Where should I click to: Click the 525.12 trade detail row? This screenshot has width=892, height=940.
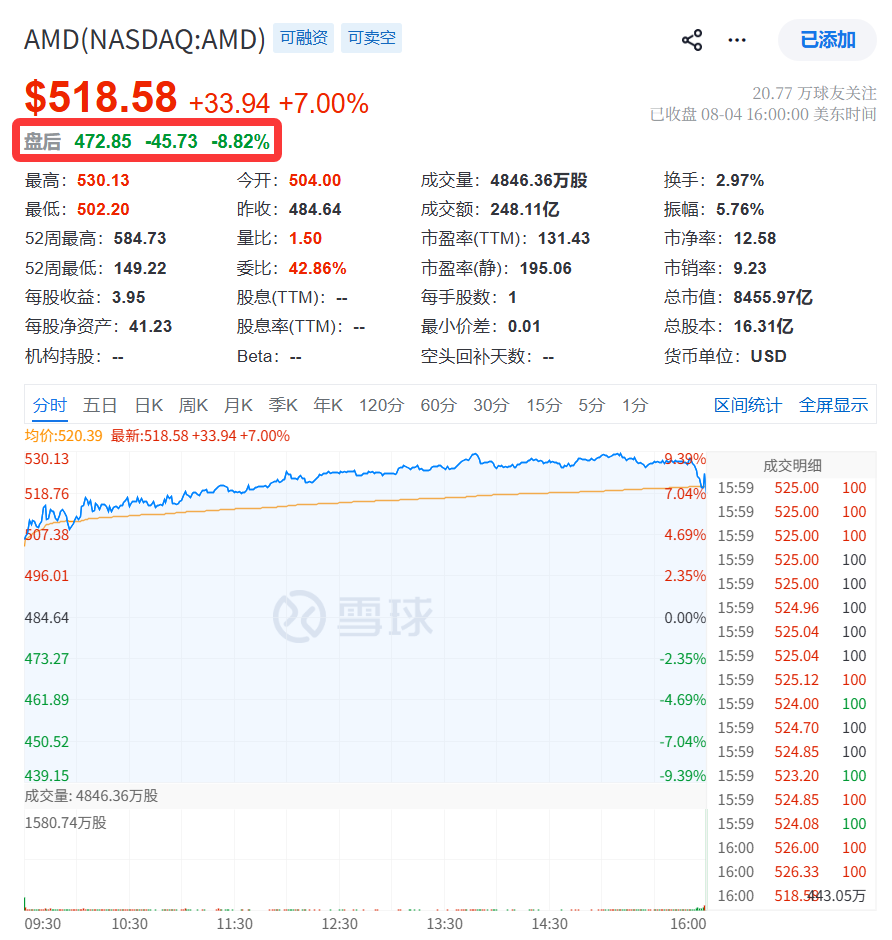(791, 680)
